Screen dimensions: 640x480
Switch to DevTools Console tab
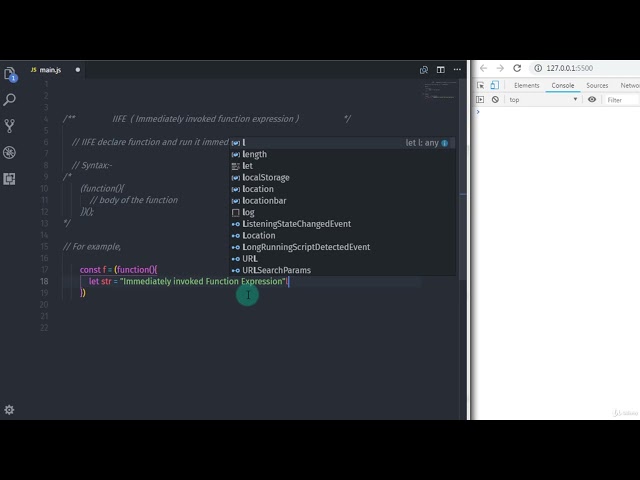563,85
